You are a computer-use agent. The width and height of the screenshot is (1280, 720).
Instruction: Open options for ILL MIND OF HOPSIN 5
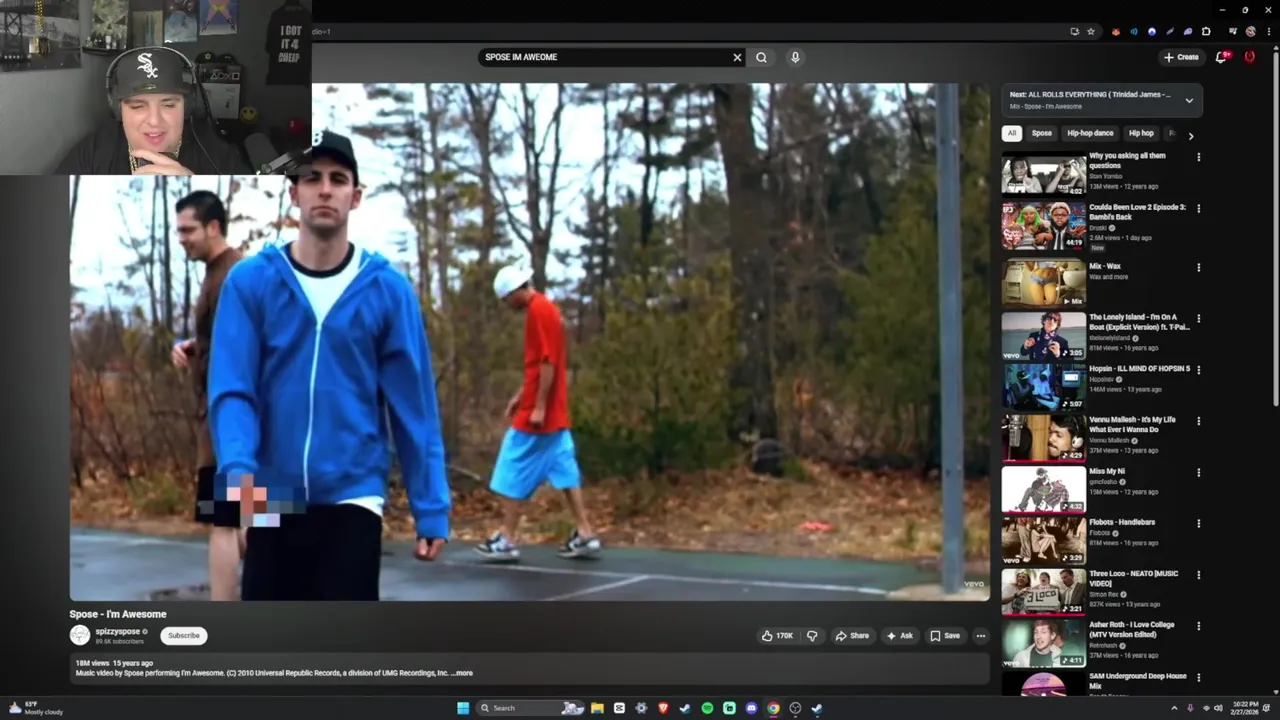point(1198,370)
